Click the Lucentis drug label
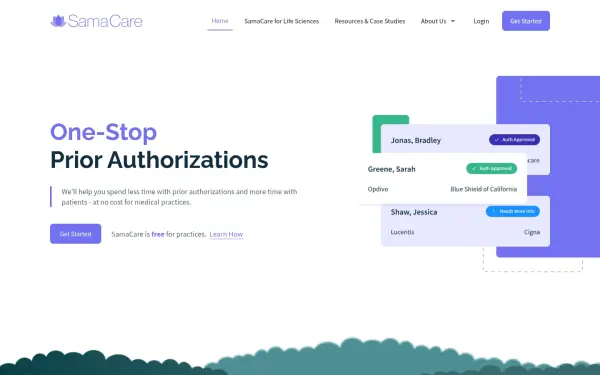Image resolution: width=600 pixels, height=375 pixels. point(402,232)
